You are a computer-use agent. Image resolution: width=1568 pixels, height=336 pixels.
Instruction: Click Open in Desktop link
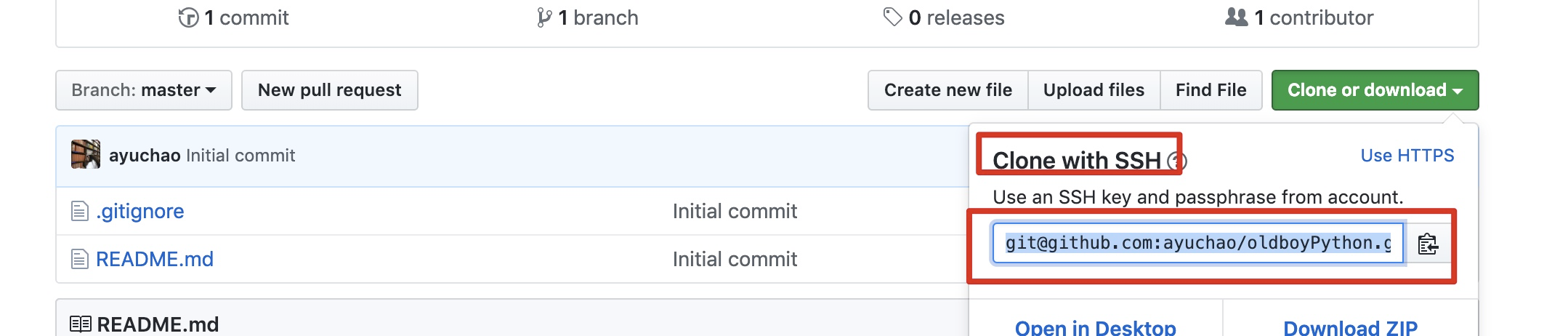click(1095, 327)
